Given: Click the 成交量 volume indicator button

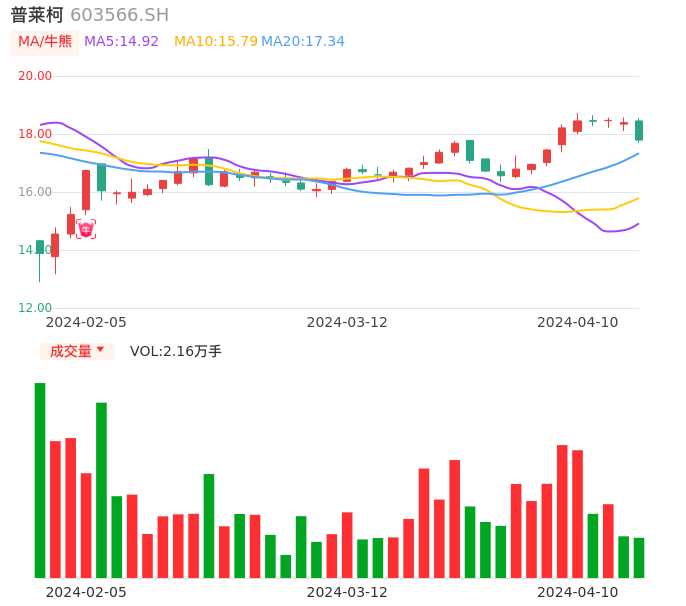Looking at the screenshot, I should (x=71, y=351).
